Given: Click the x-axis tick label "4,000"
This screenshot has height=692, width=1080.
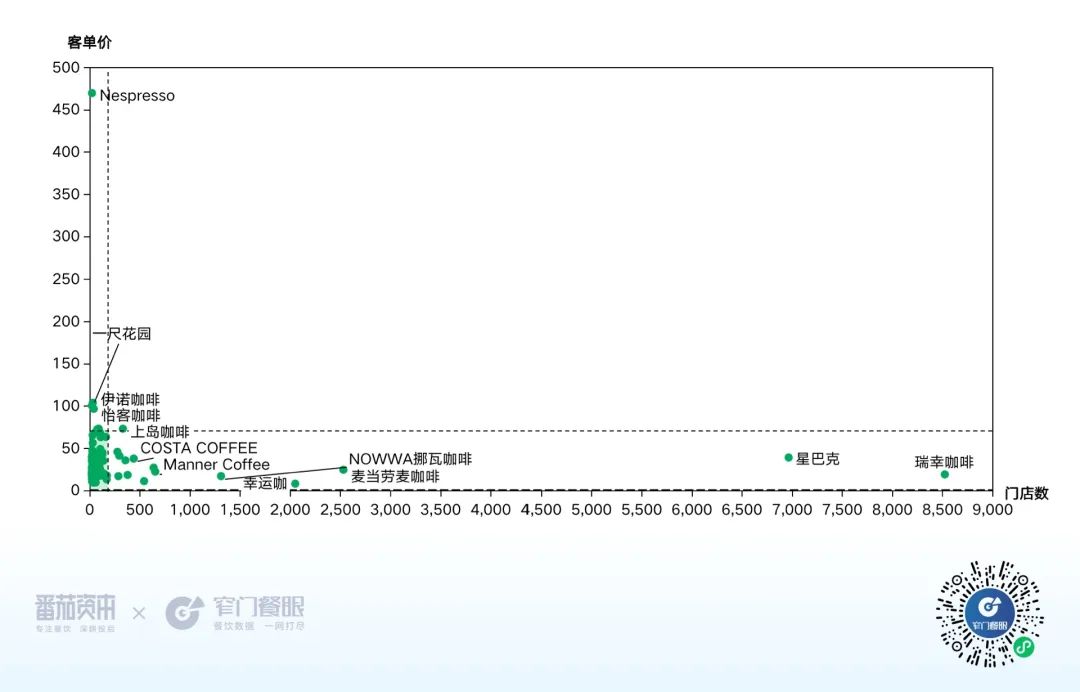Looking at the screenshot, I should click(x=491, y=510).
